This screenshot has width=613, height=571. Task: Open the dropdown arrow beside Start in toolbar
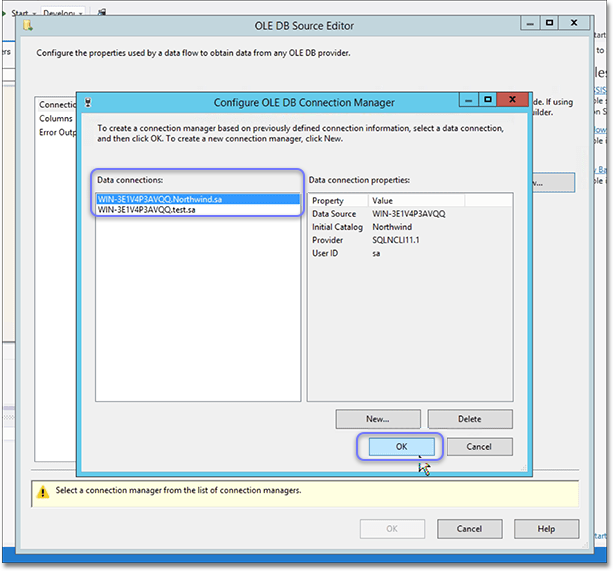(x=36, y=13)
